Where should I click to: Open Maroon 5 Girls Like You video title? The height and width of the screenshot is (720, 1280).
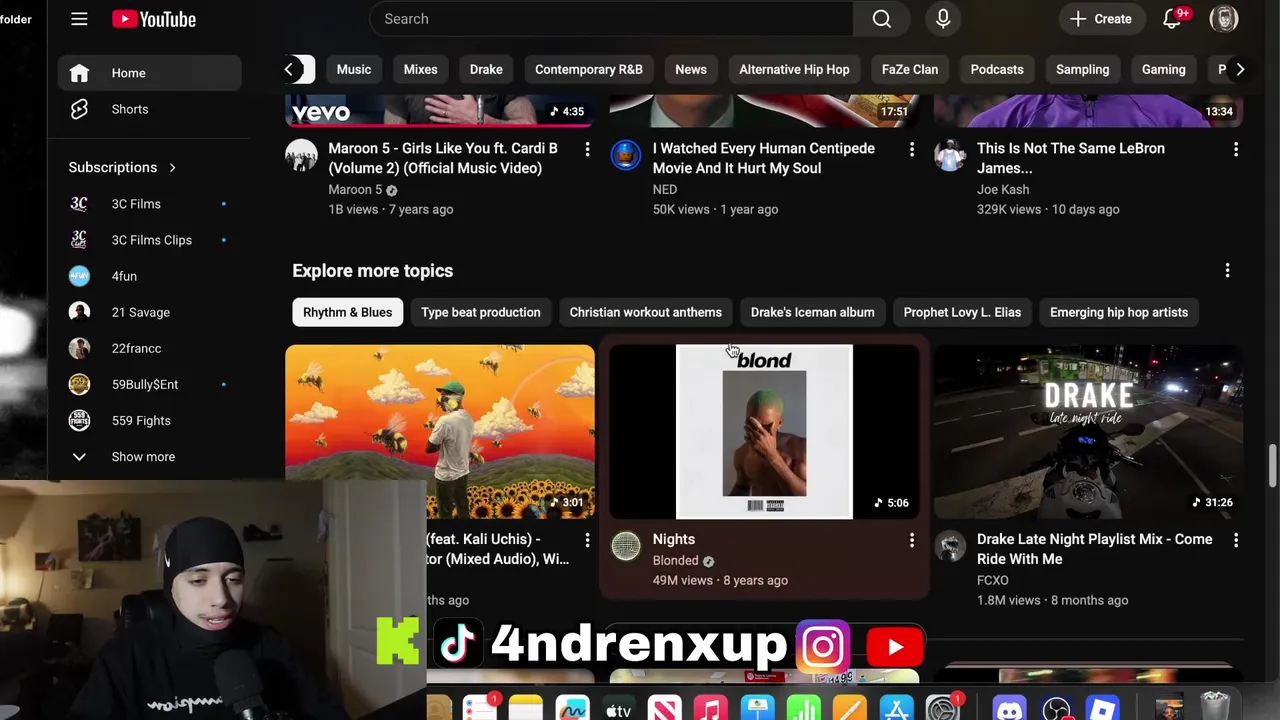[x=443, y=158]
